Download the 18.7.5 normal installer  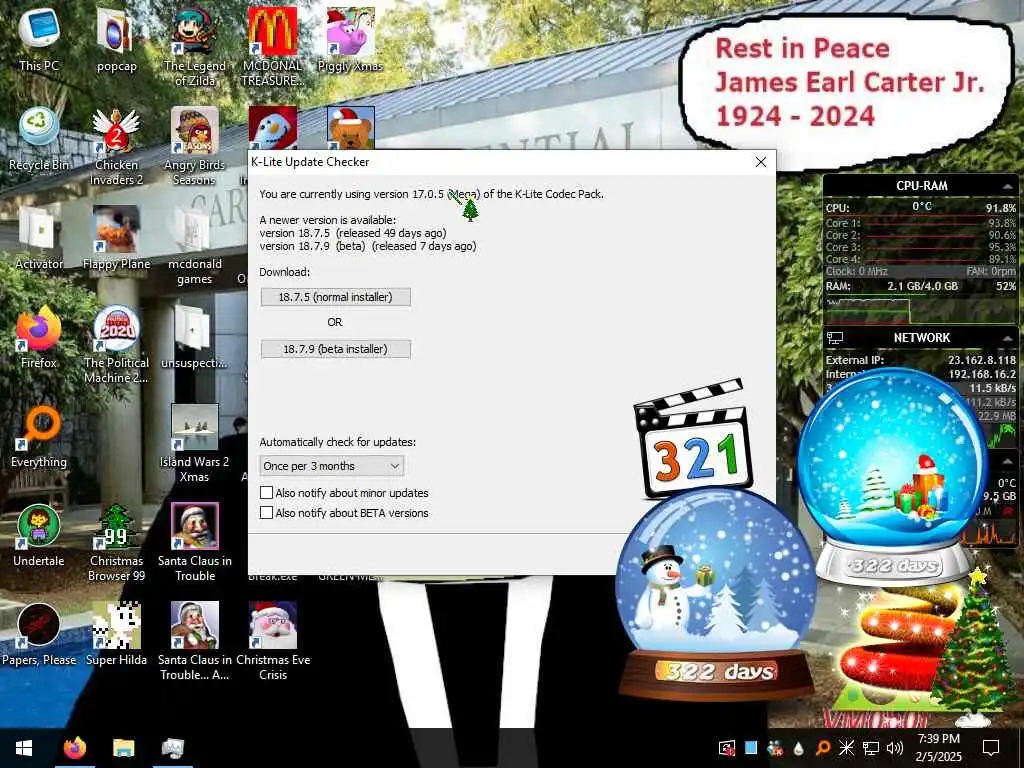click(x=336, y=297)
